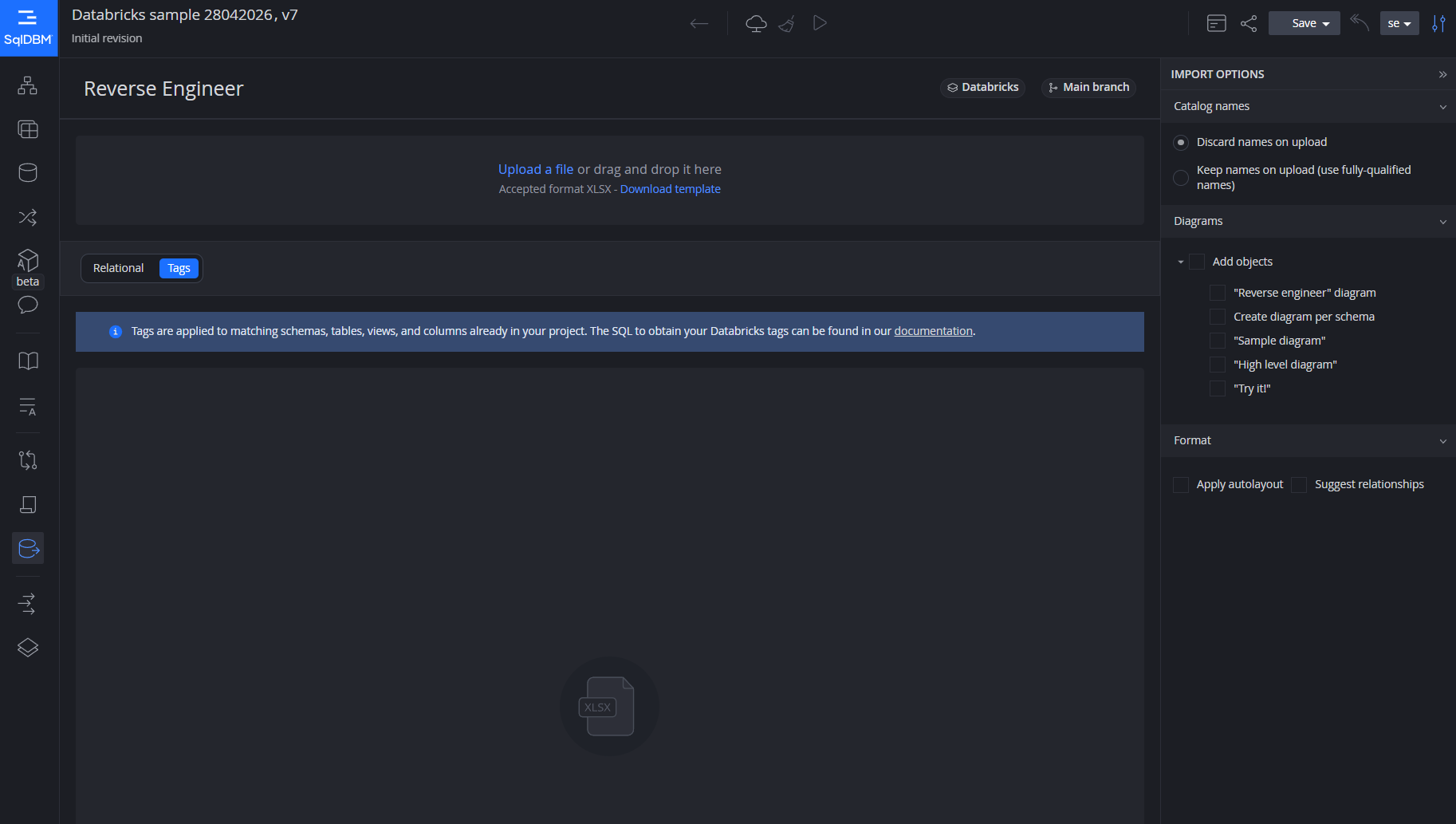Click the XLSX file icon drop area
Viewport: 1456px width, 824px height.
(x=610, y=706)
